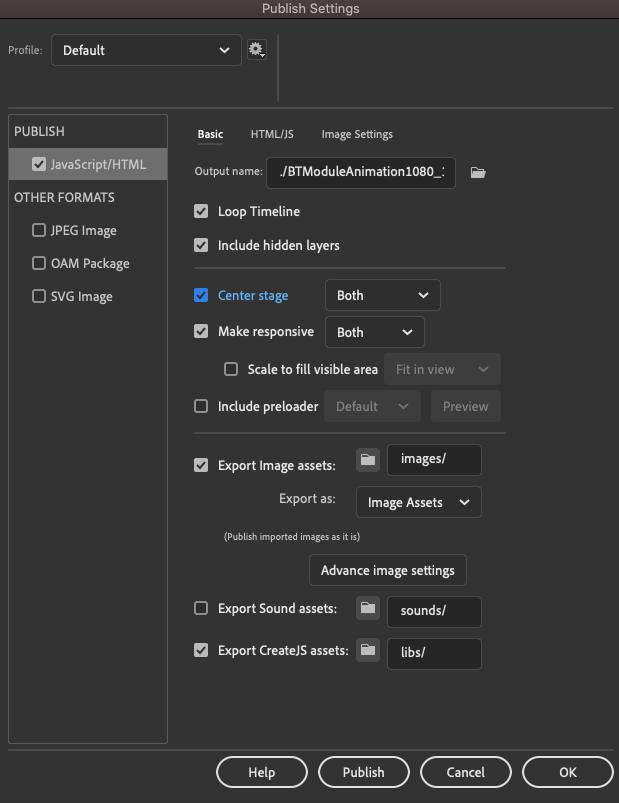Click the Export Sound assets folder icon

(x=367, y=611)
